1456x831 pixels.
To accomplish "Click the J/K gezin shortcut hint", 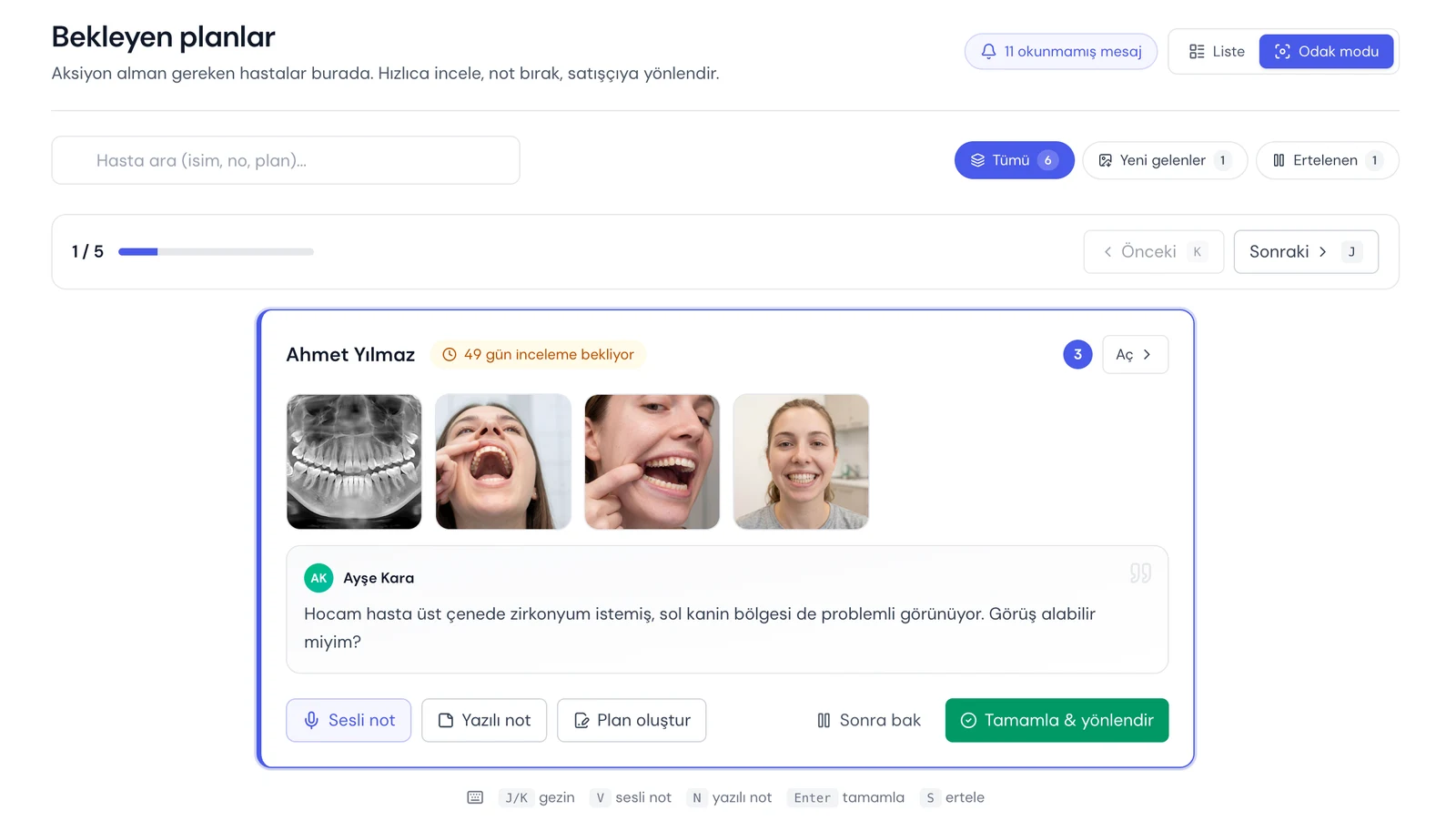I will pyautogui.click(x=537, y=797).
